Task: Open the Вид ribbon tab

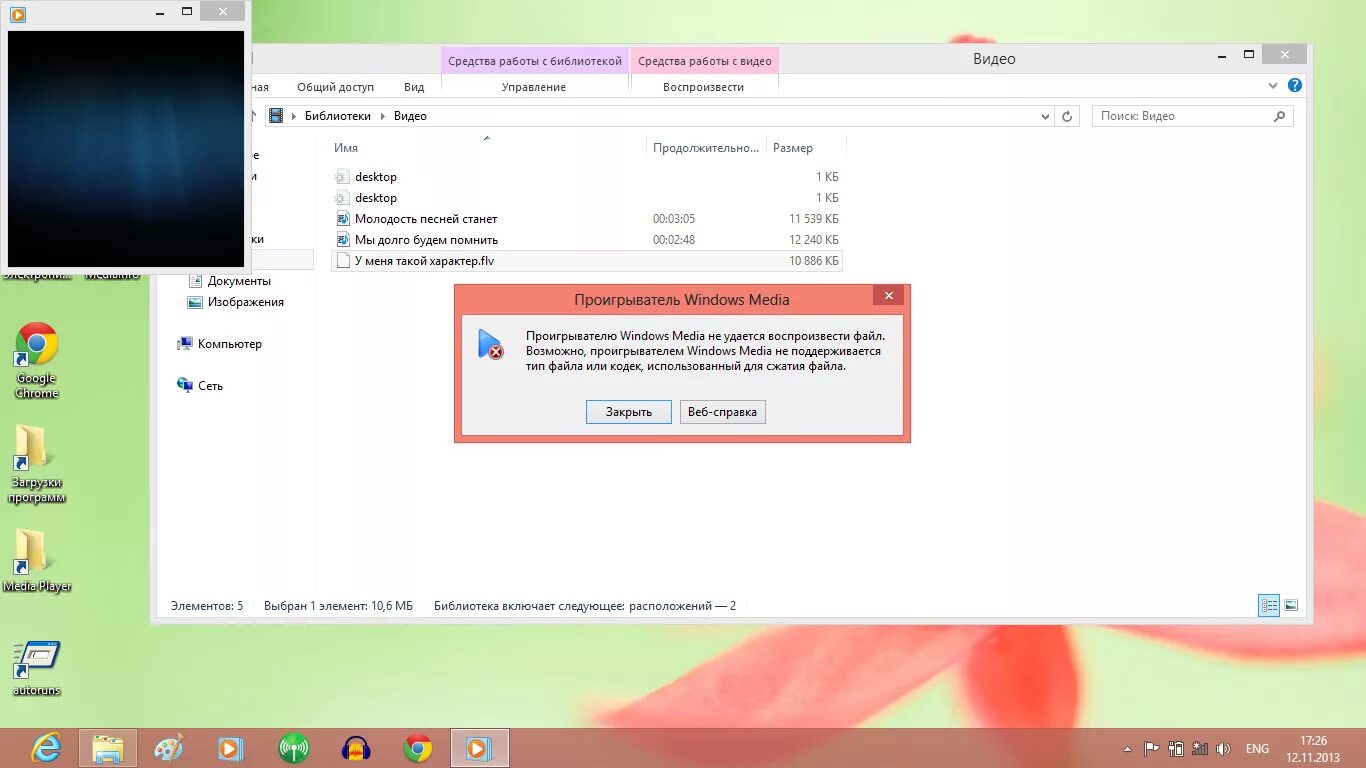Action: [414, 87]
